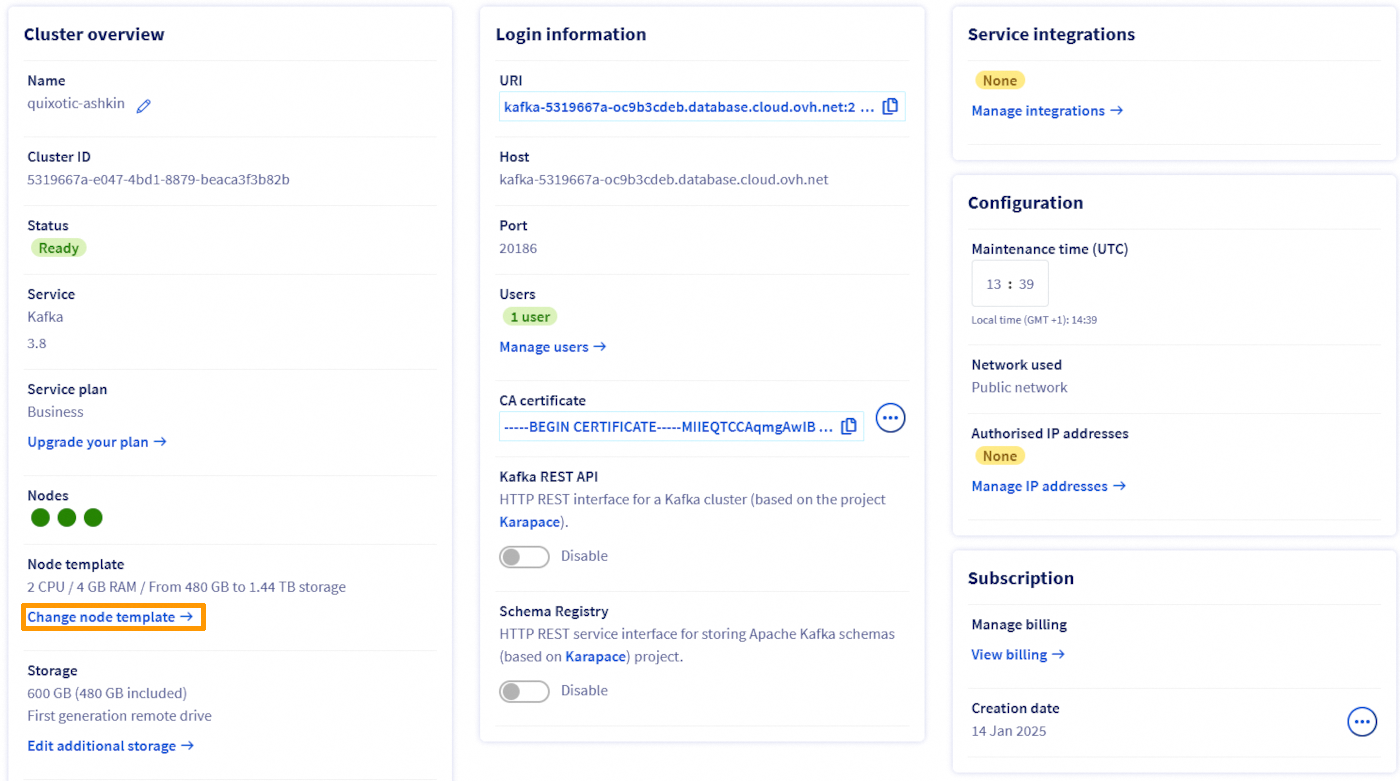Edit the cluster name using the pencil icon
This screenshot has width=1400, height=781.
click(x=144, y=104)
